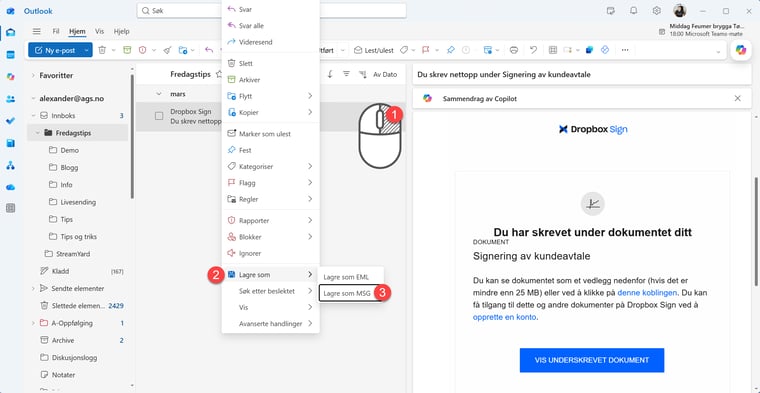Open the Calendar module in sidebar
Viewport: 760px width, 393px height.
point(10,54)
